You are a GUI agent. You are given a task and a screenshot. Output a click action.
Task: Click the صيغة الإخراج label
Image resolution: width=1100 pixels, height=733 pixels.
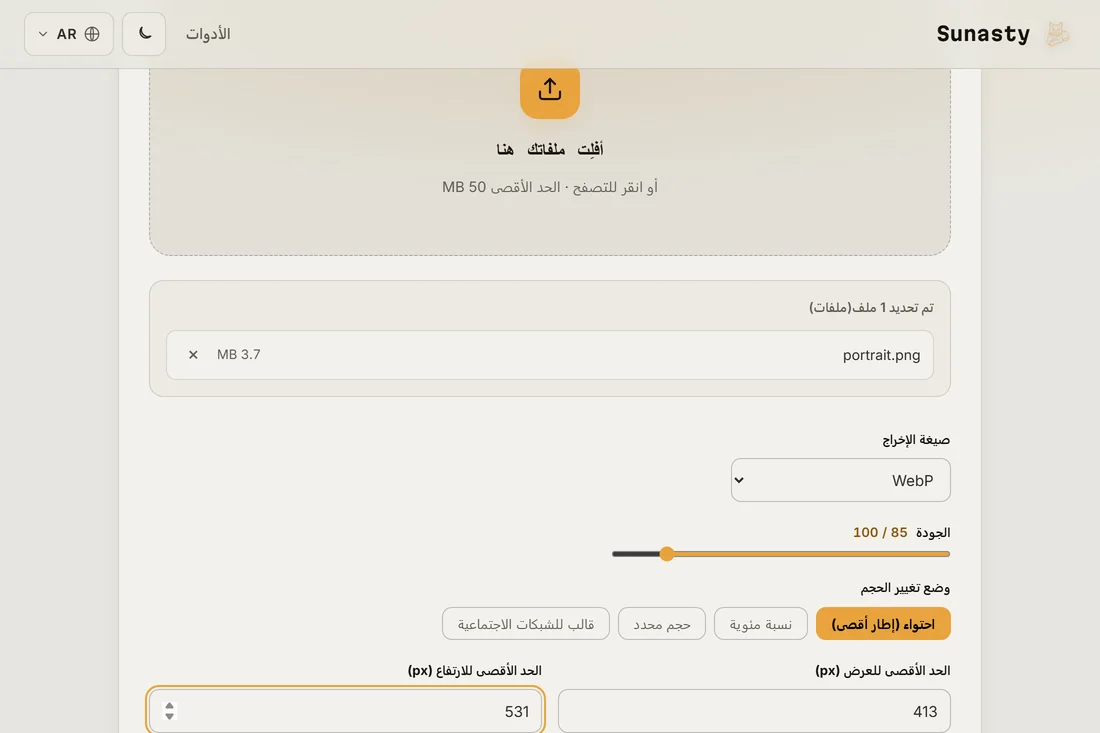(x=915, y=440)
